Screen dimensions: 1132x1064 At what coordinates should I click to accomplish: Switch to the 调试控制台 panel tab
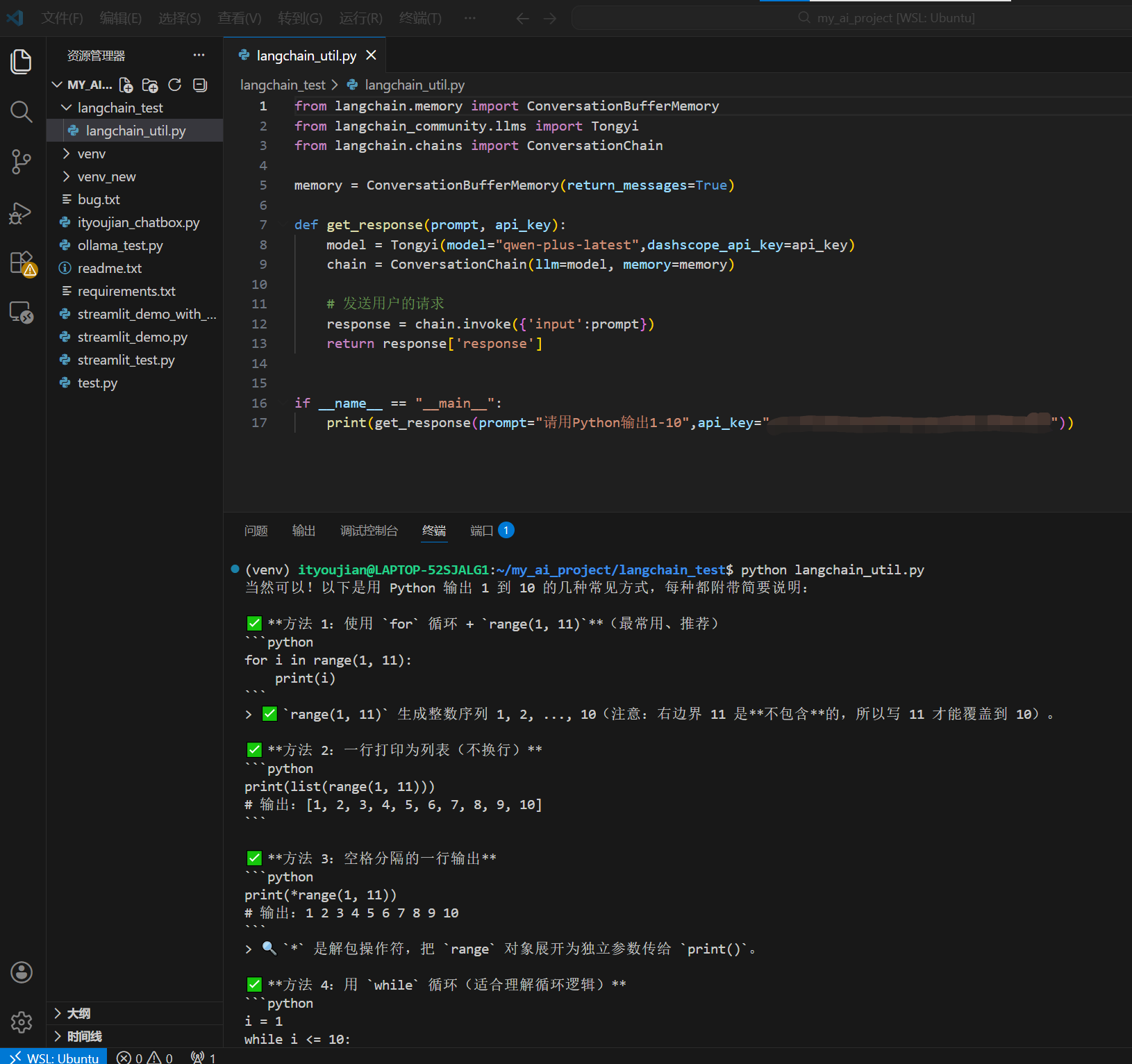click(369, 531)
